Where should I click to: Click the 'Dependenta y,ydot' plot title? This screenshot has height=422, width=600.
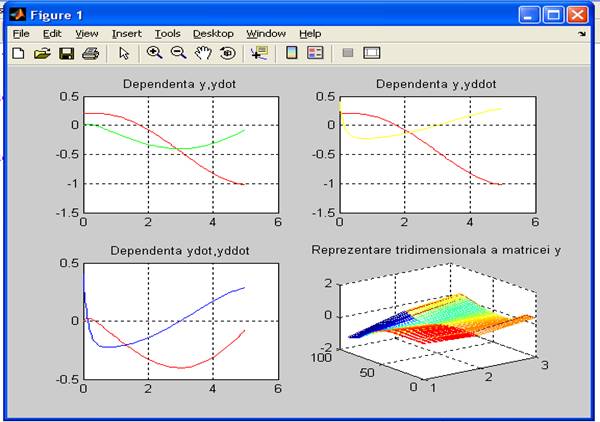(x=179, y=84)
